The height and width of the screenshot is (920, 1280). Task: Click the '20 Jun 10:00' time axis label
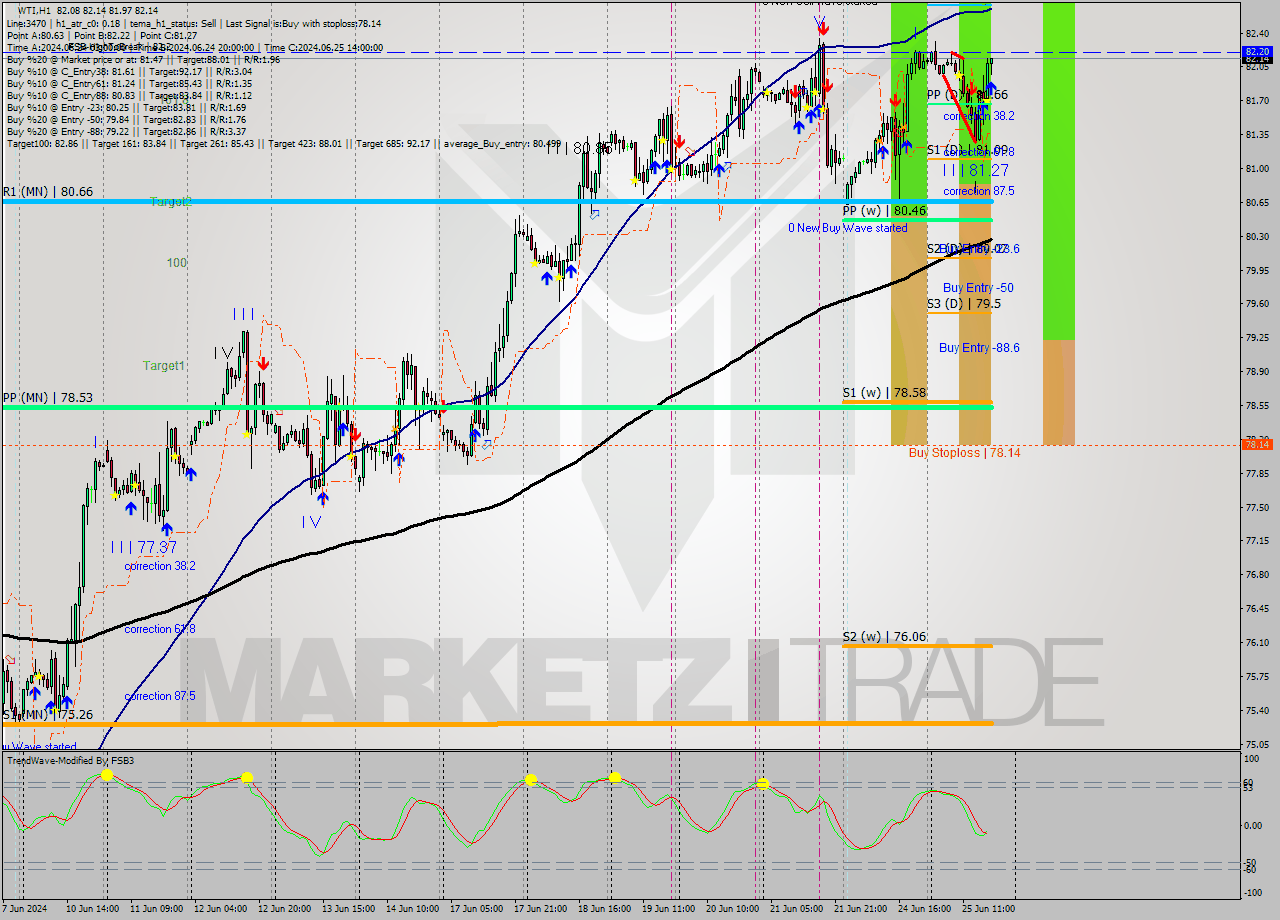pyautogui.click(x=734, y=909)
